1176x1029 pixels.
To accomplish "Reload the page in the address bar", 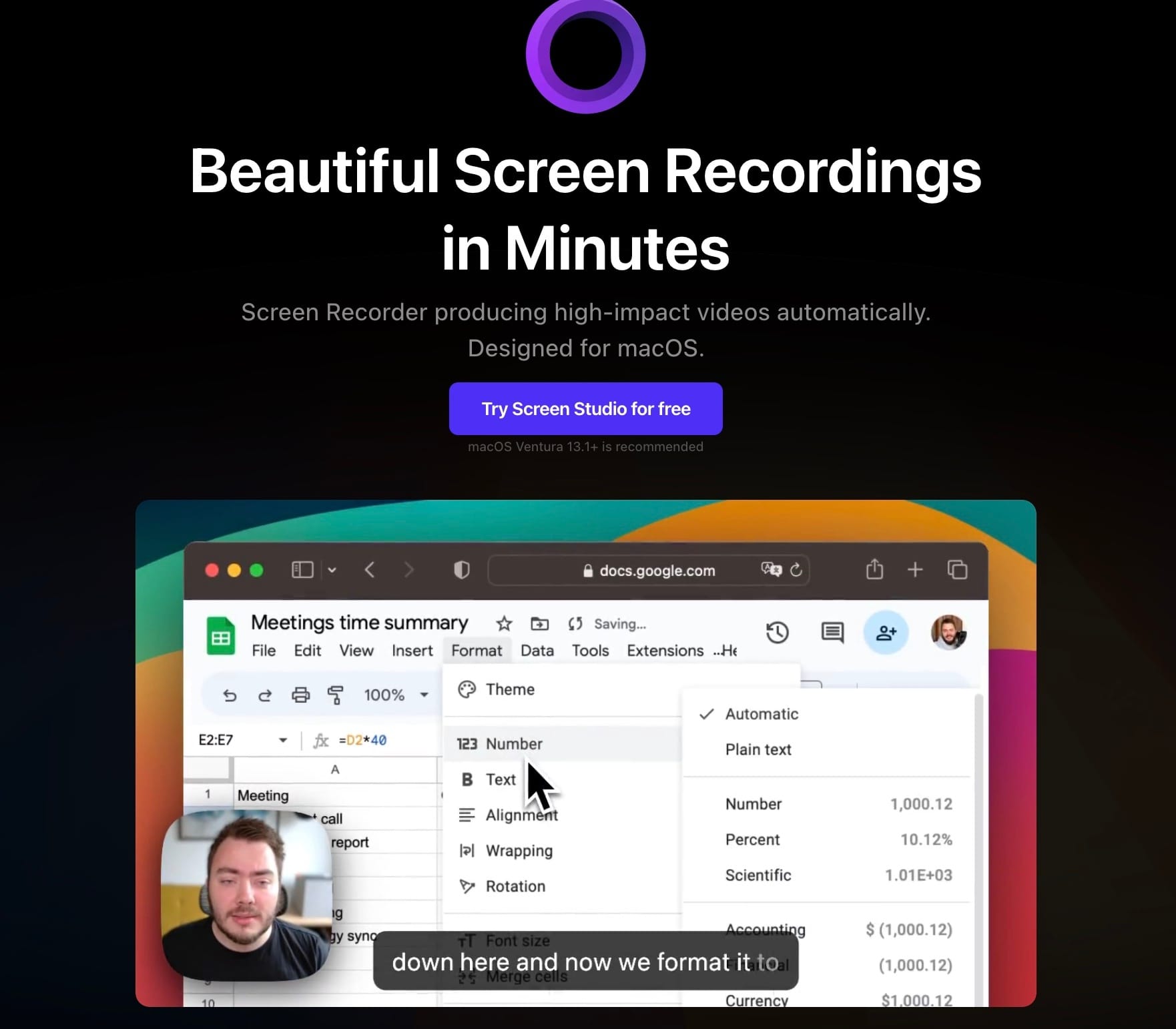I will click(796, 570).
